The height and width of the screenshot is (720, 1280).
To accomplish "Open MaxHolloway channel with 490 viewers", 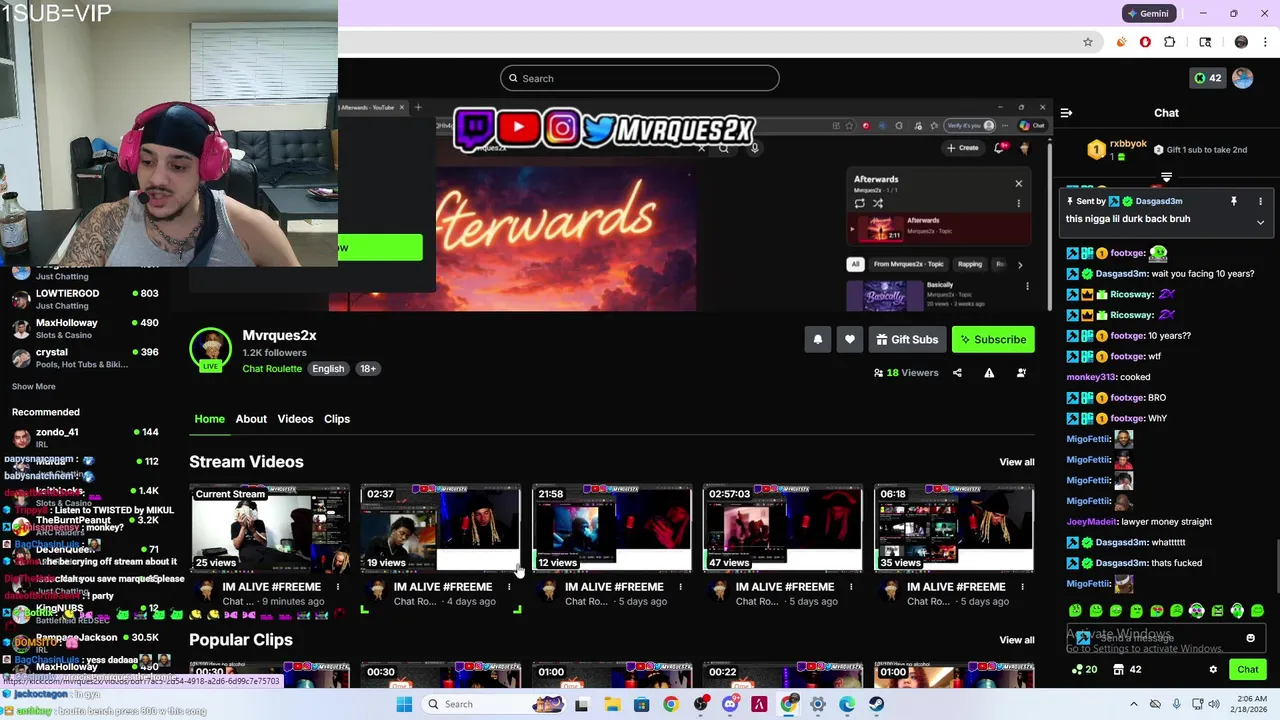I will click(86, 328).
